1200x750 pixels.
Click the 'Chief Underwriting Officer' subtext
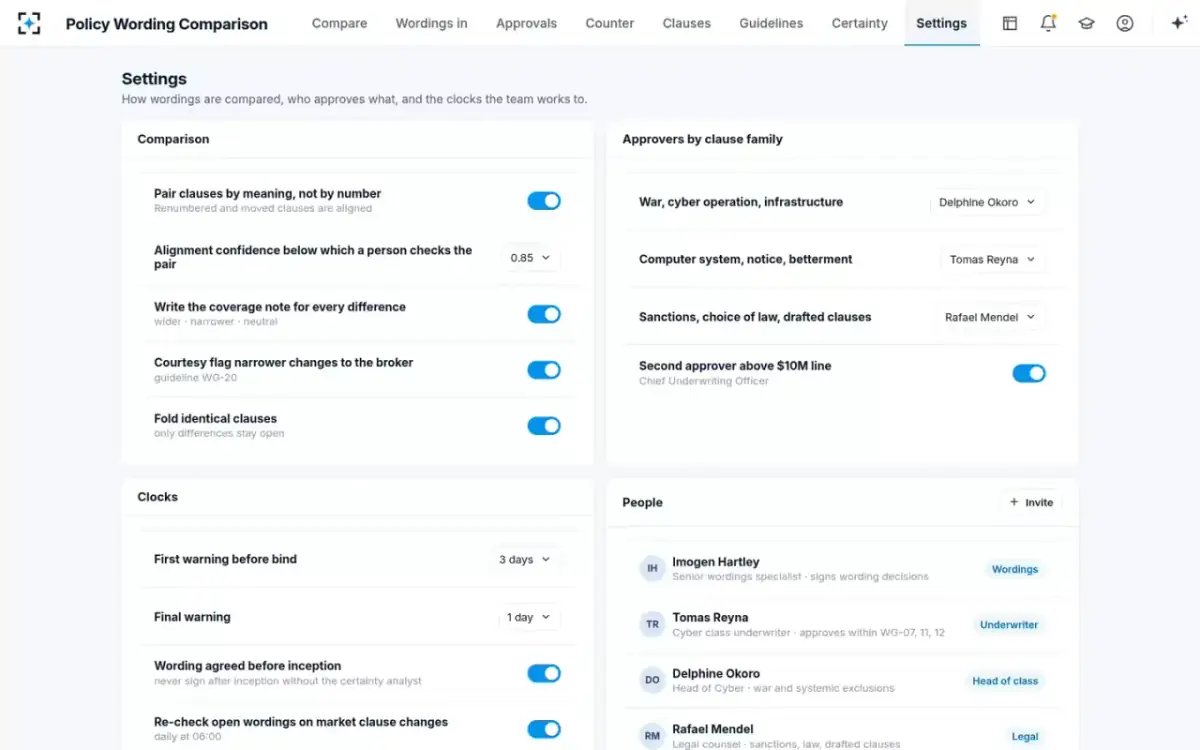(704, 381)
